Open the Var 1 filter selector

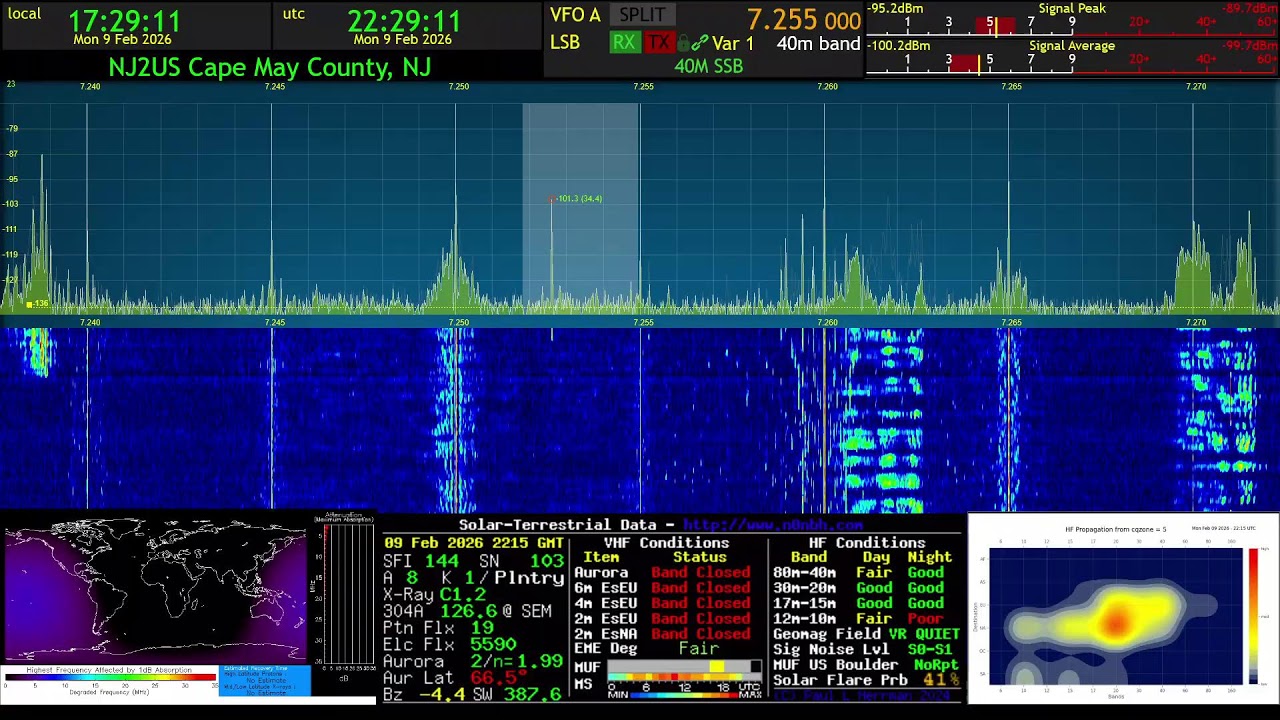point(733,44)
